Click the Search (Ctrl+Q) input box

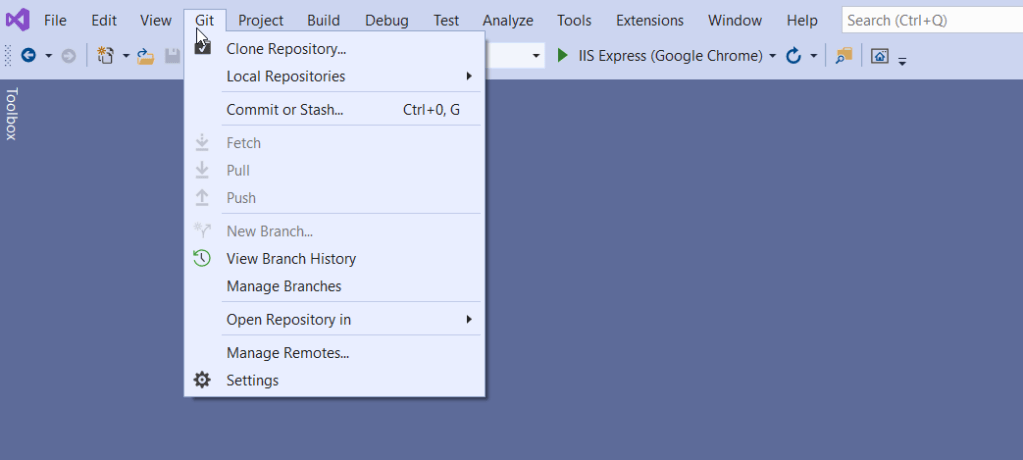pos(930,20)
